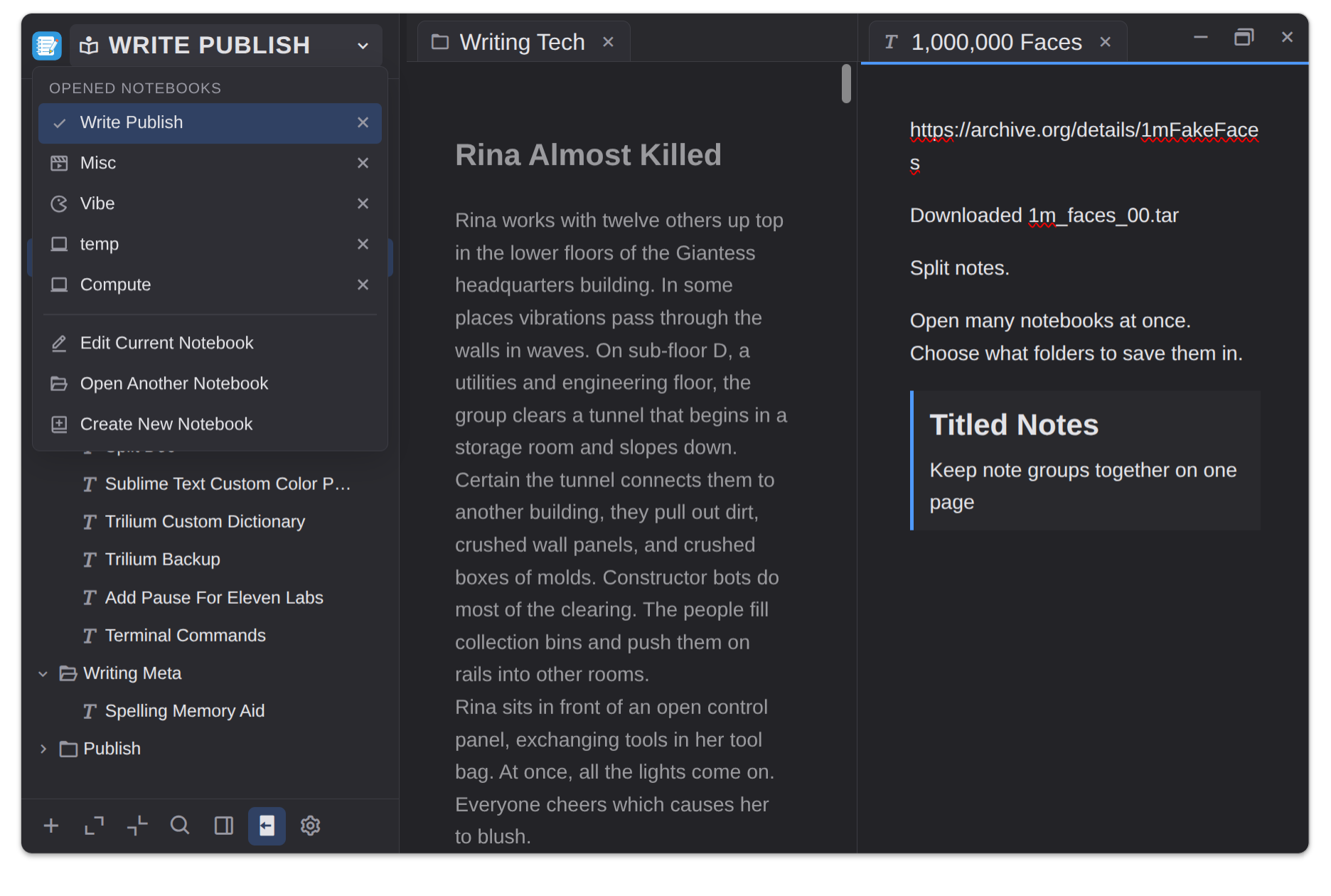Toggle the highlighted sidebar collapse button

(x=267, y=826)
